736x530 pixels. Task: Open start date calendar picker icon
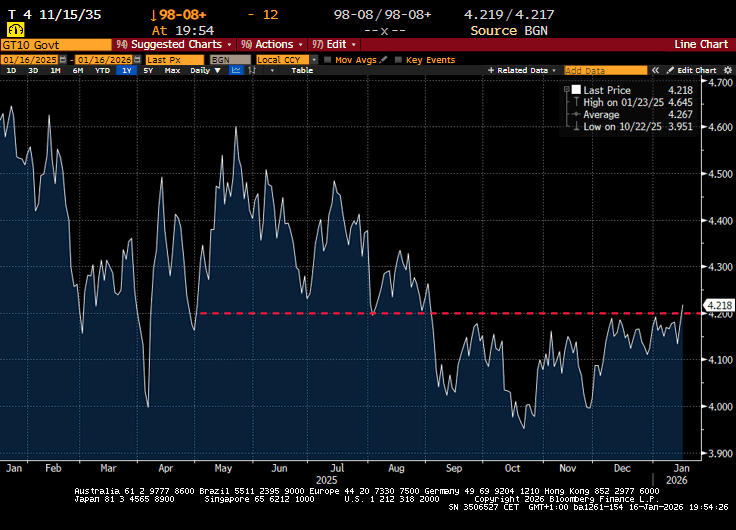(x=63, y=59)
